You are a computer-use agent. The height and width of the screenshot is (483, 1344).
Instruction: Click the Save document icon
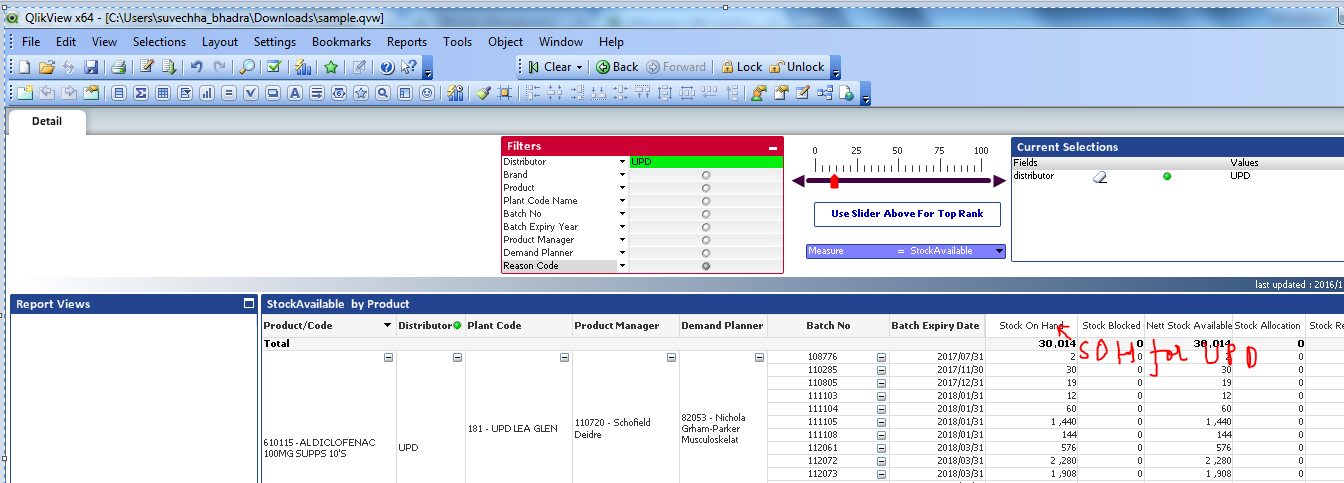tap(91, 67)
